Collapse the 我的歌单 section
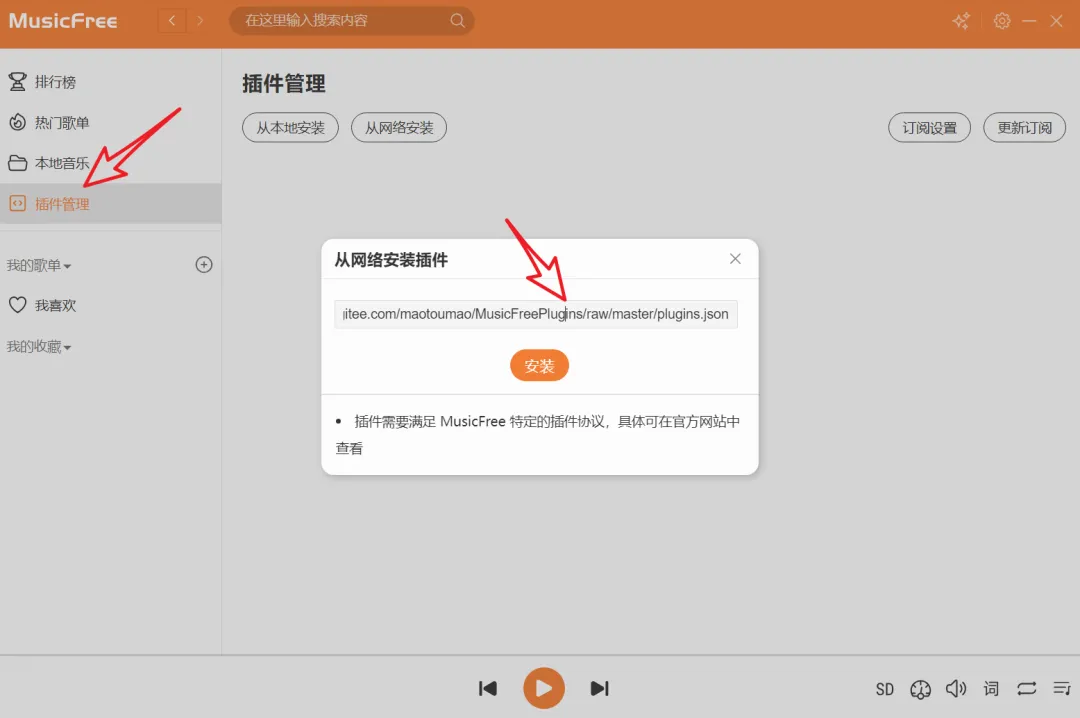 click(39, 265)
